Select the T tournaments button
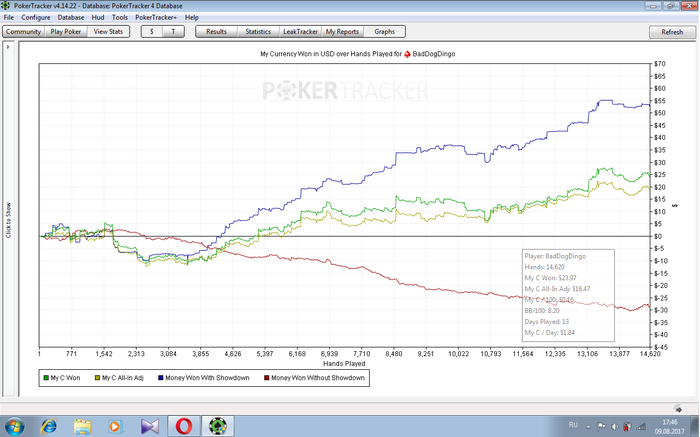Image resolution: width=700 pixels, height=437 pixels. click(x=174, y=32)
